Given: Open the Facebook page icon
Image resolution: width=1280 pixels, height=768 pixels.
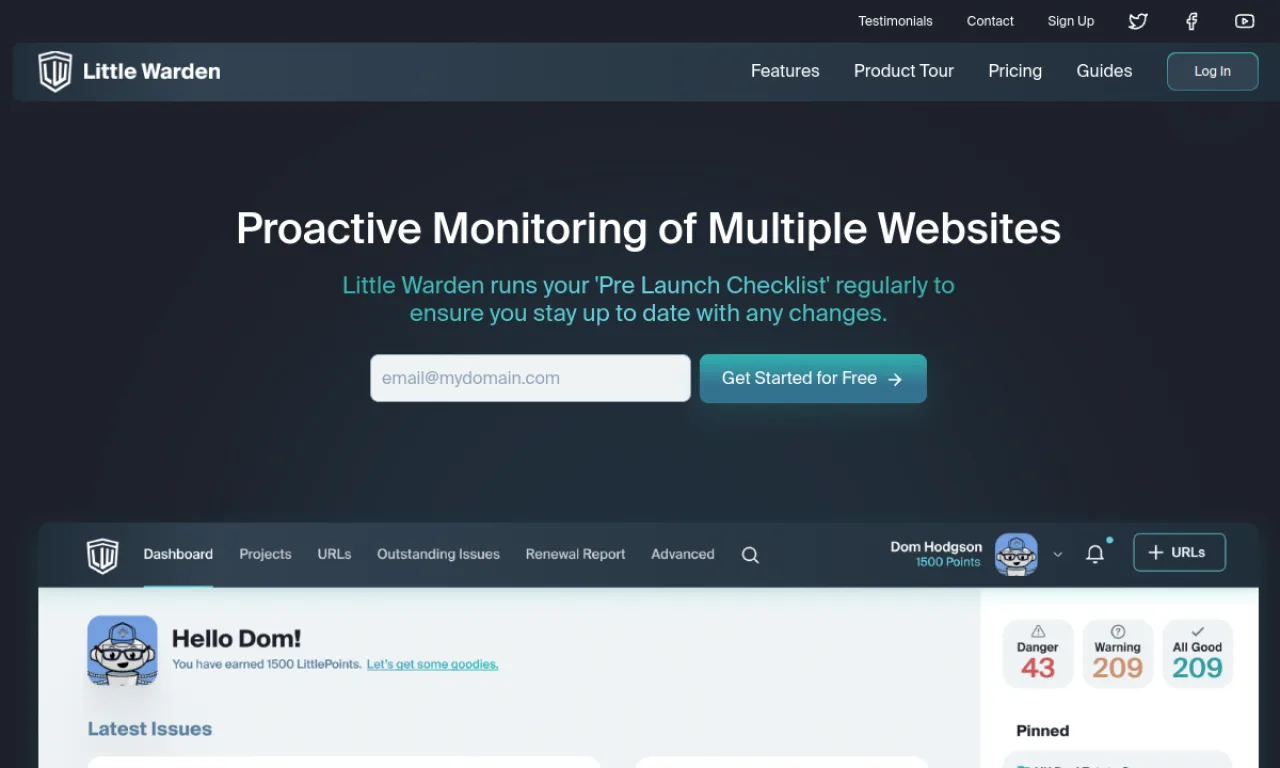Looking at the screenshot, I should (x=1192, y=21).
